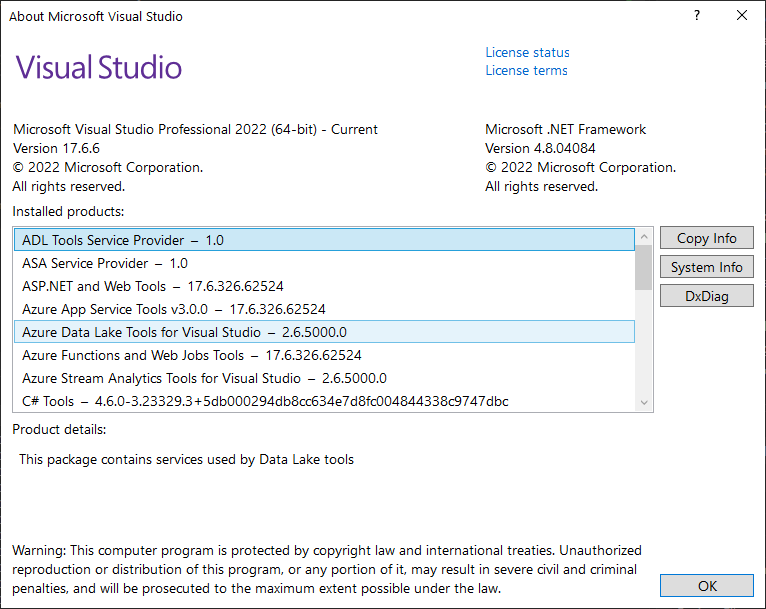The width and height of the screenshot is (766, 609).
Task: Click the Data Lake tools product details text
Action: point(186,460)
